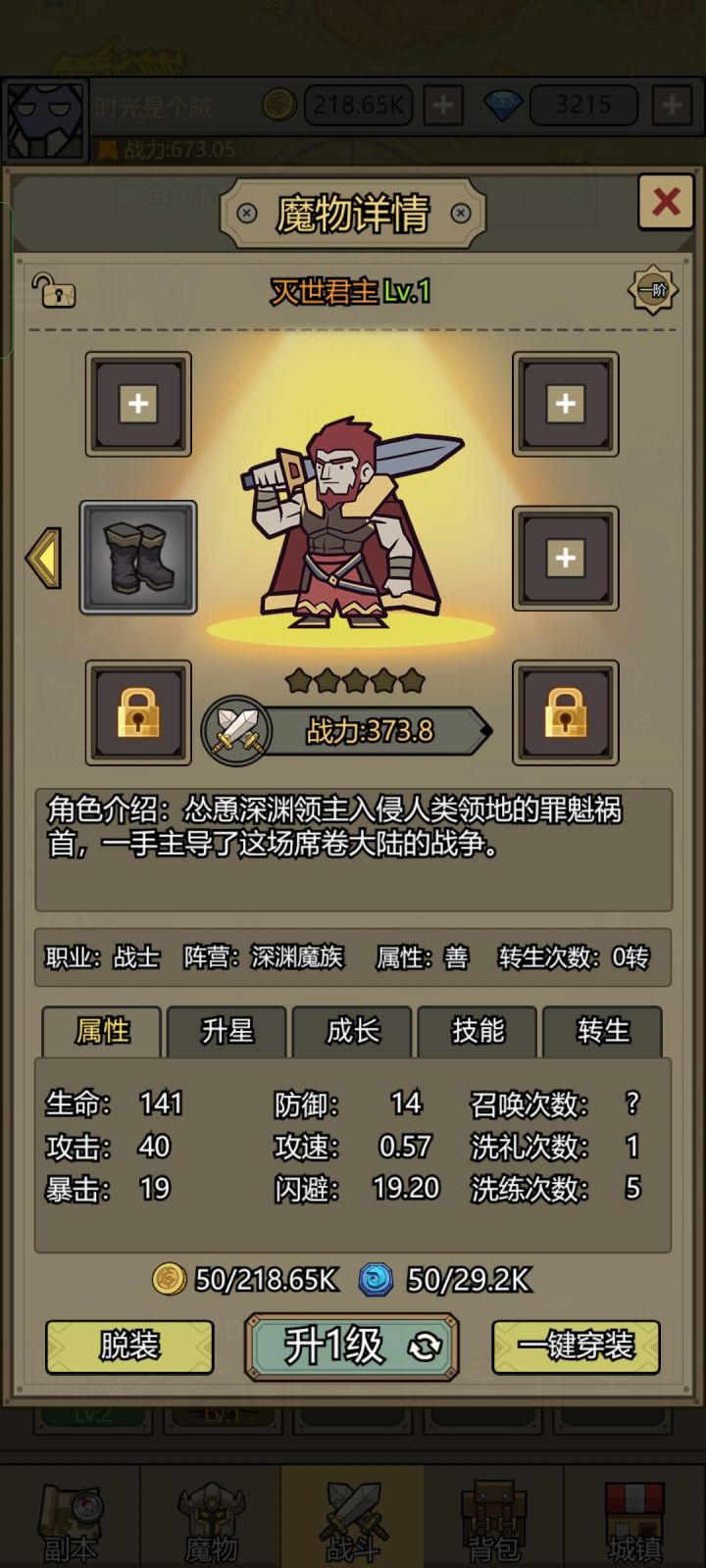The width and height of the screenshot is (706, 1568).
Task: Tap the plus button next to gold
Action: (x=443, y=105)
